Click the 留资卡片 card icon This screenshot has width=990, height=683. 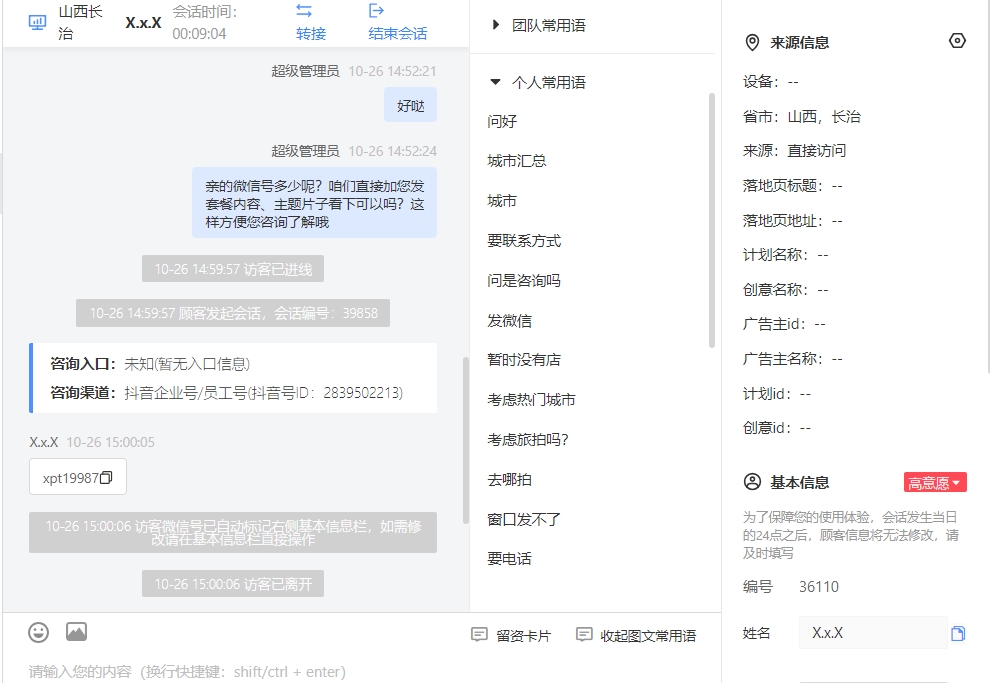pyautogui.click(x=479, y=634)
